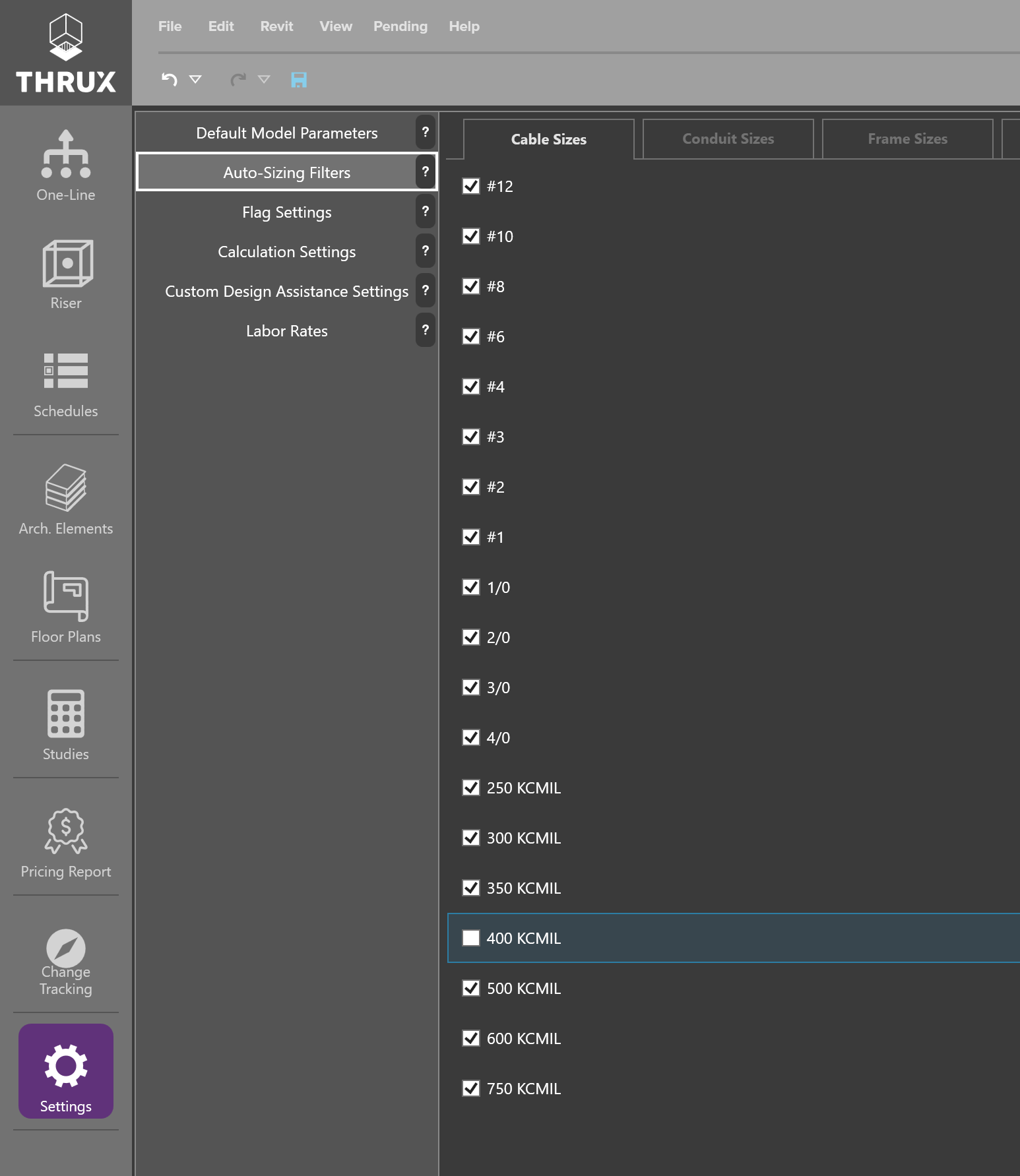Viewport: 1020px width, 1176px height.
Task: Open the Floor Plans view
Action: [x=65, y=607]
